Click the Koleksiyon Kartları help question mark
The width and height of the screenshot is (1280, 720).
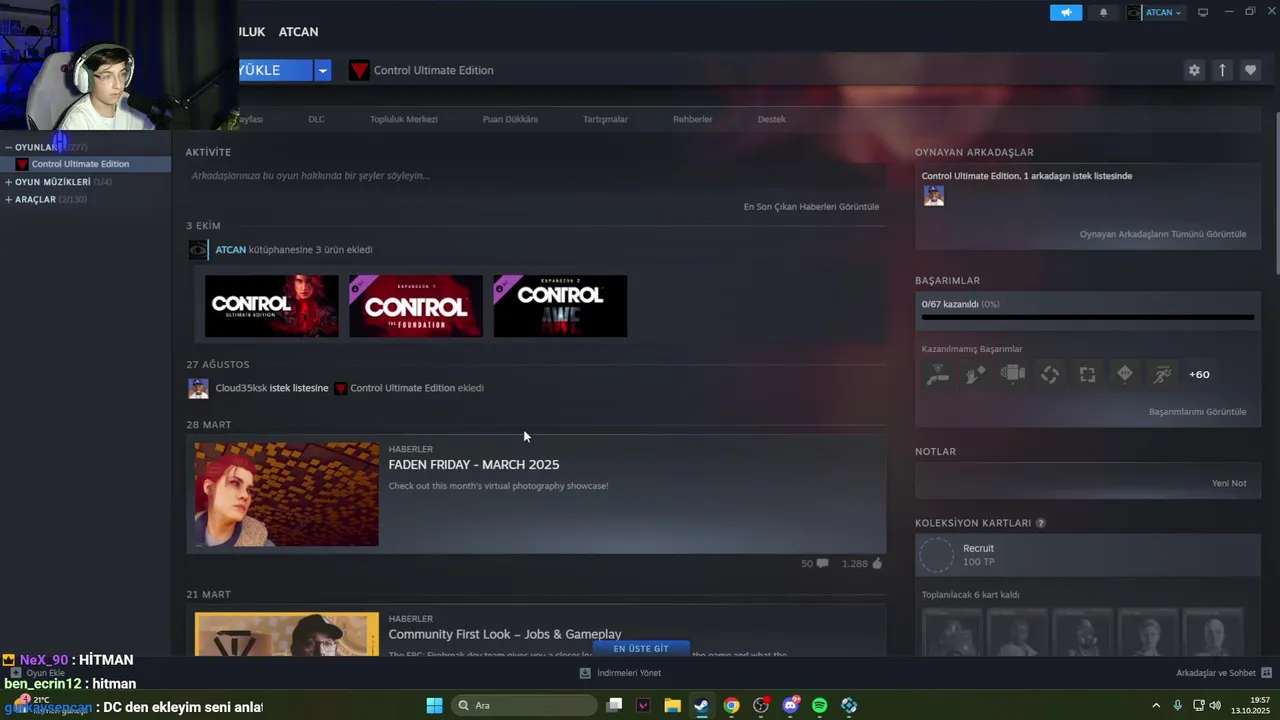pos(1041,523)
